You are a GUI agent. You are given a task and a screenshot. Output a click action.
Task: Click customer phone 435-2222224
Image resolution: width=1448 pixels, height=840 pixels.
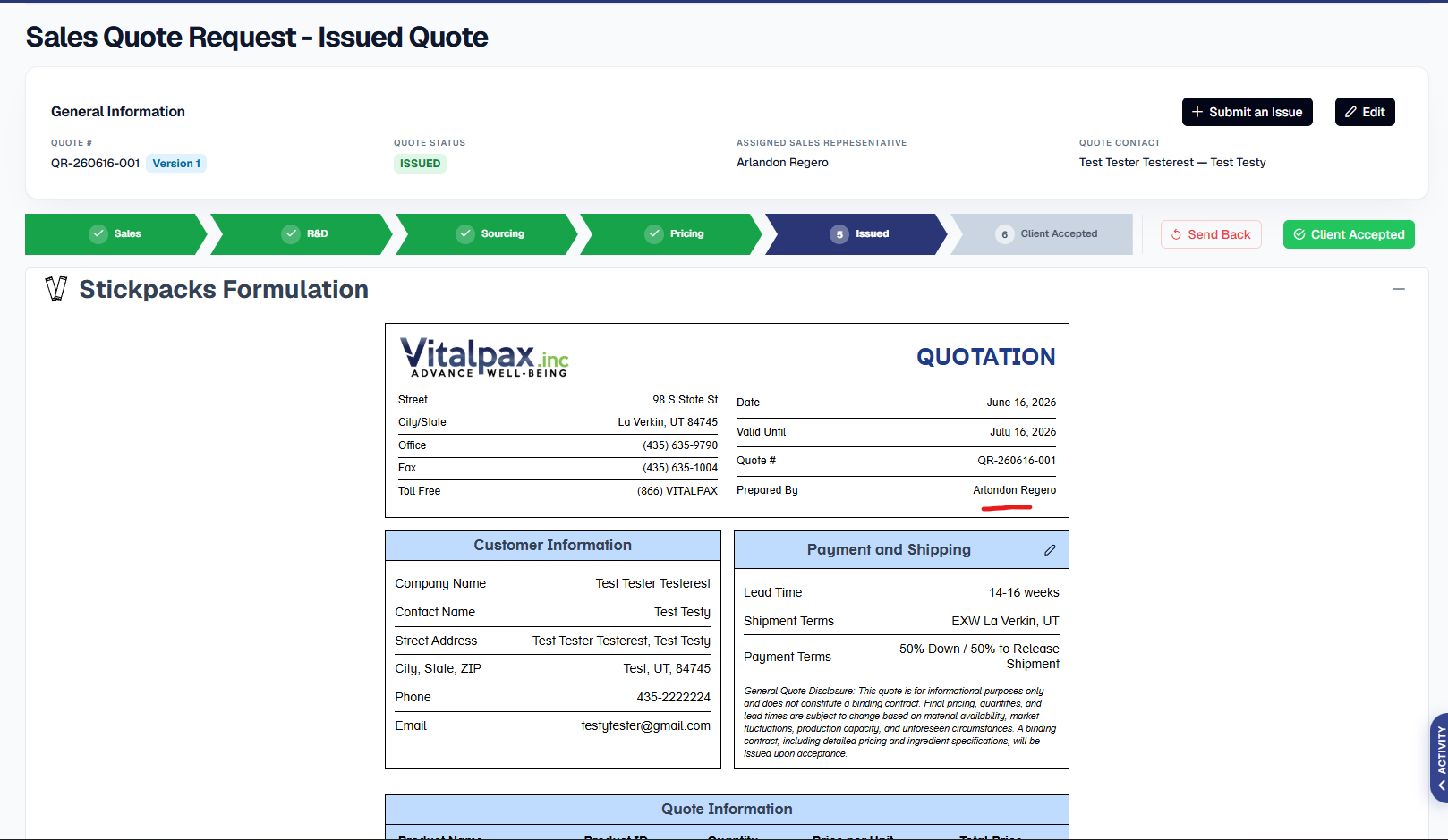point(674,697)
